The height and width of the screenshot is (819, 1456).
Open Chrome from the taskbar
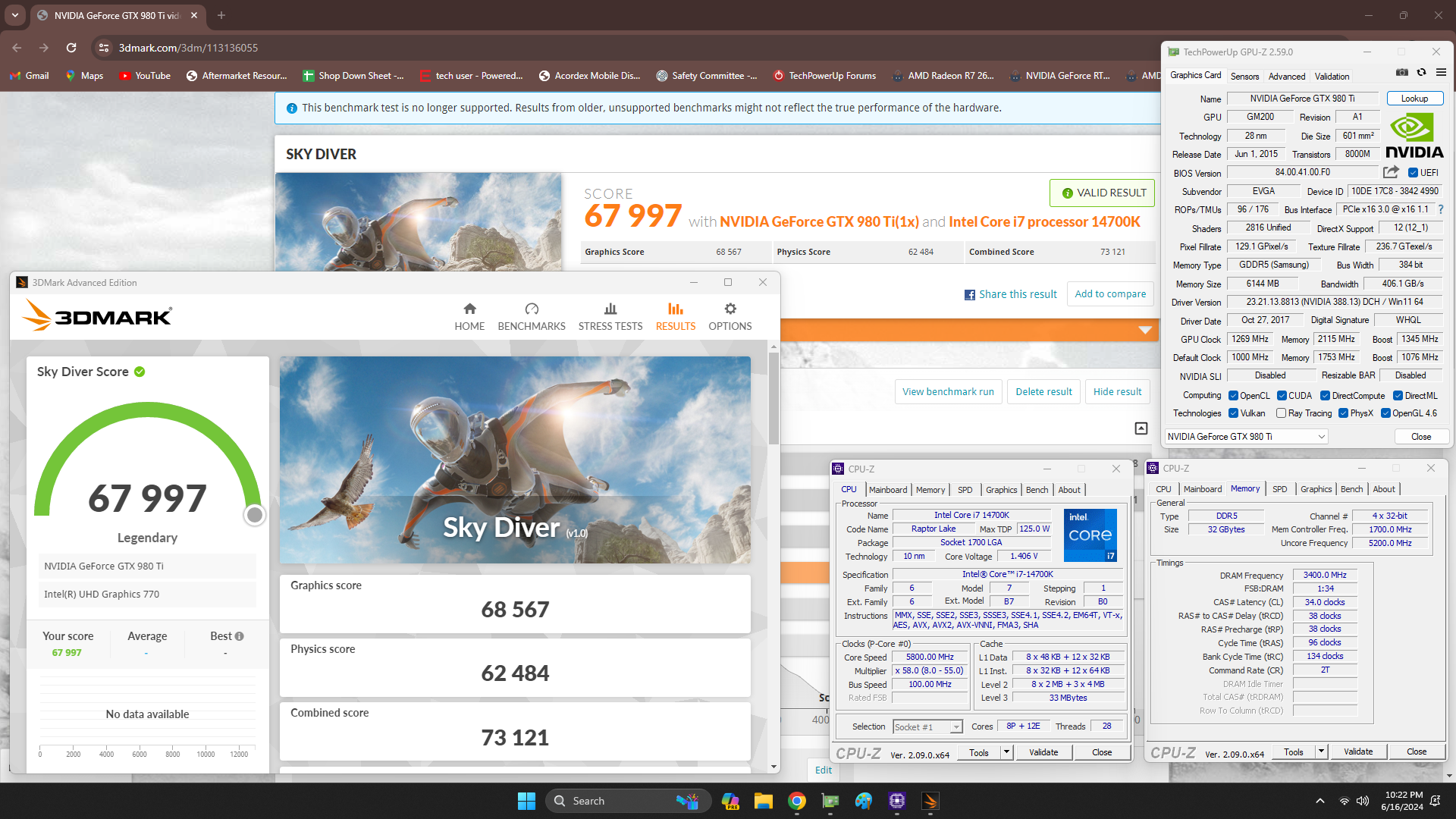[797, 801]
